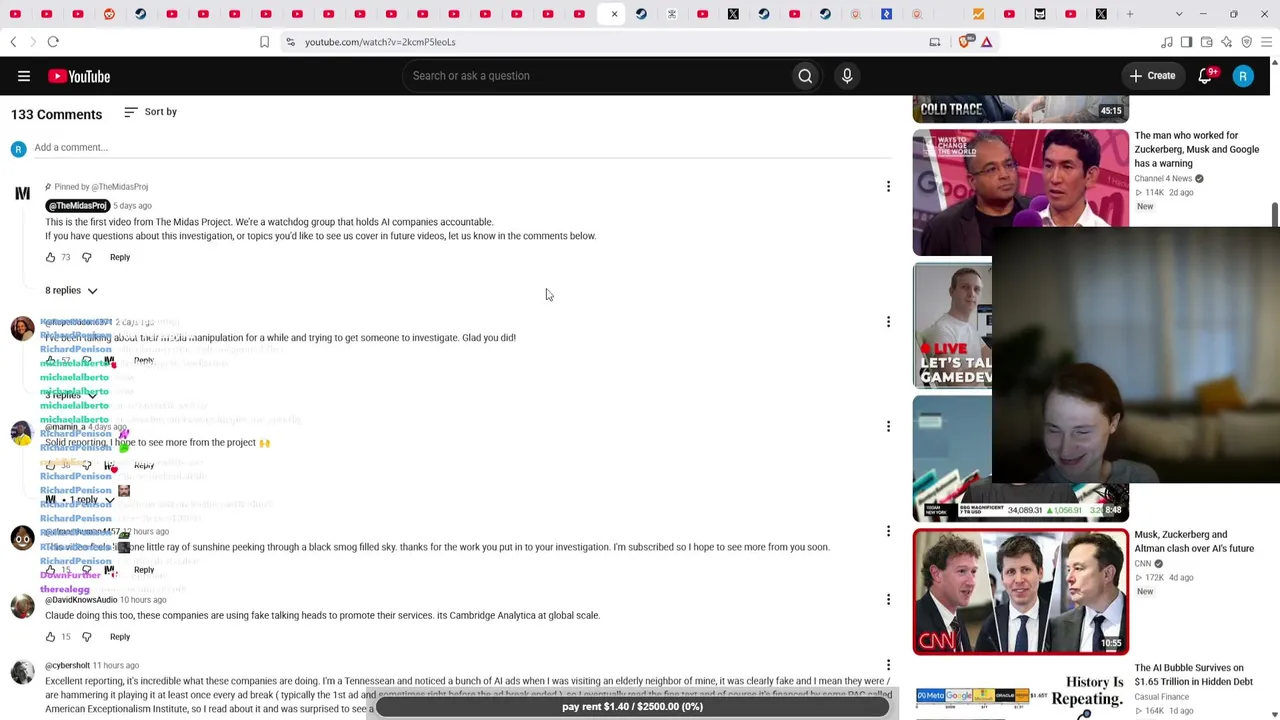Screen dimensions: 1280x720
Task: Click the pay rent goal progress bar
Action: click(632, 707)
